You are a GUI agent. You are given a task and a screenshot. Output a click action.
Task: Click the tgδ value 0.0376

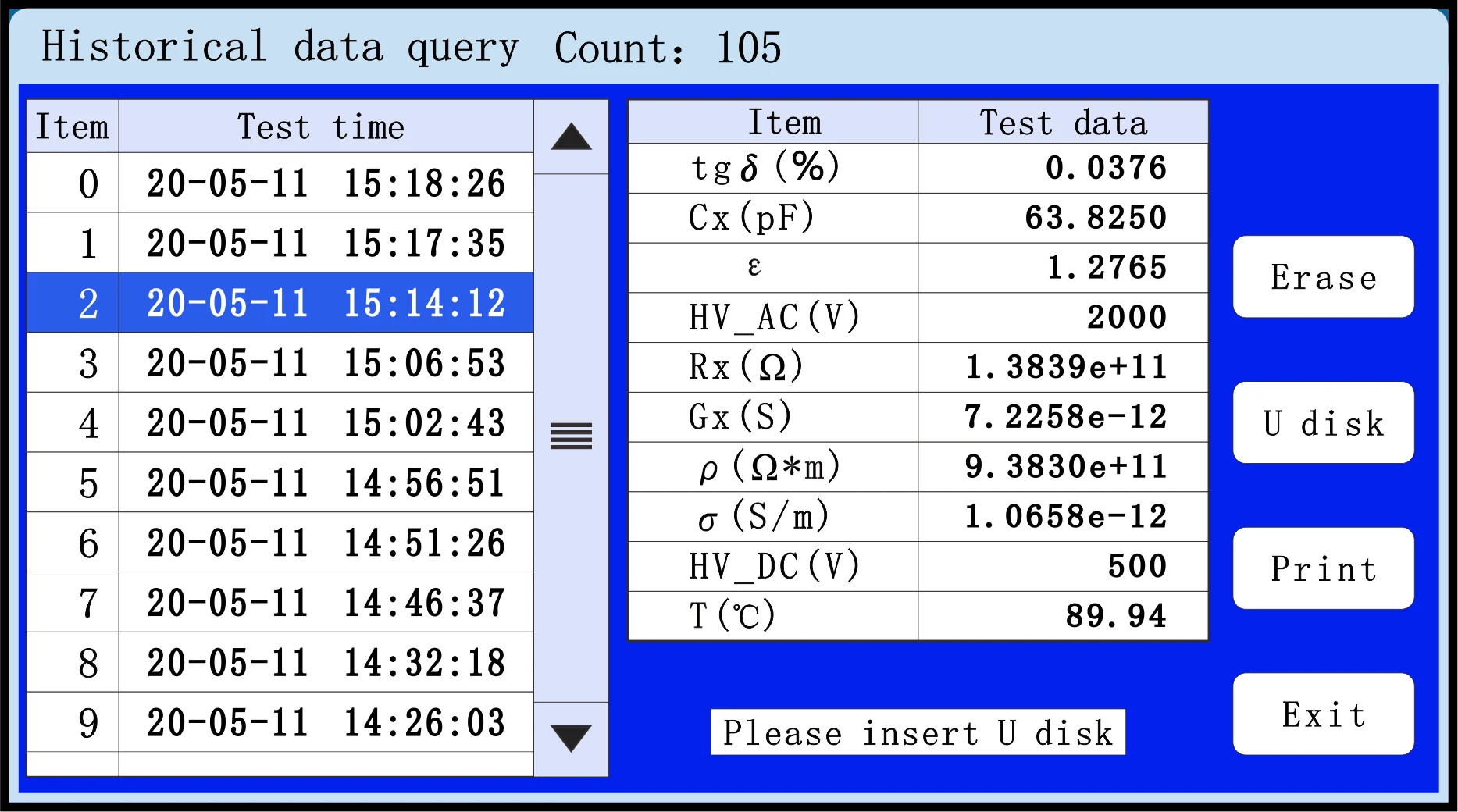[1063, 168]
